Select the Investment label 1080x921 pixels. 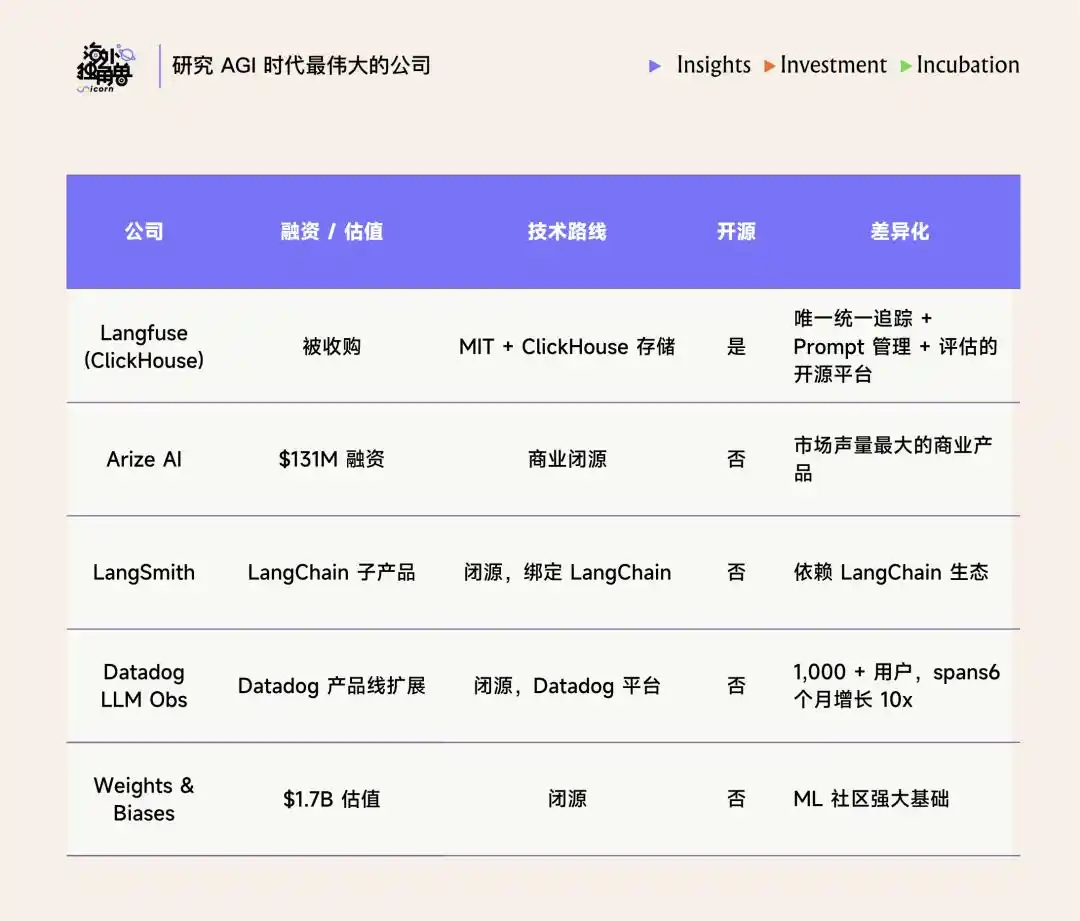[x=833, y=65]
